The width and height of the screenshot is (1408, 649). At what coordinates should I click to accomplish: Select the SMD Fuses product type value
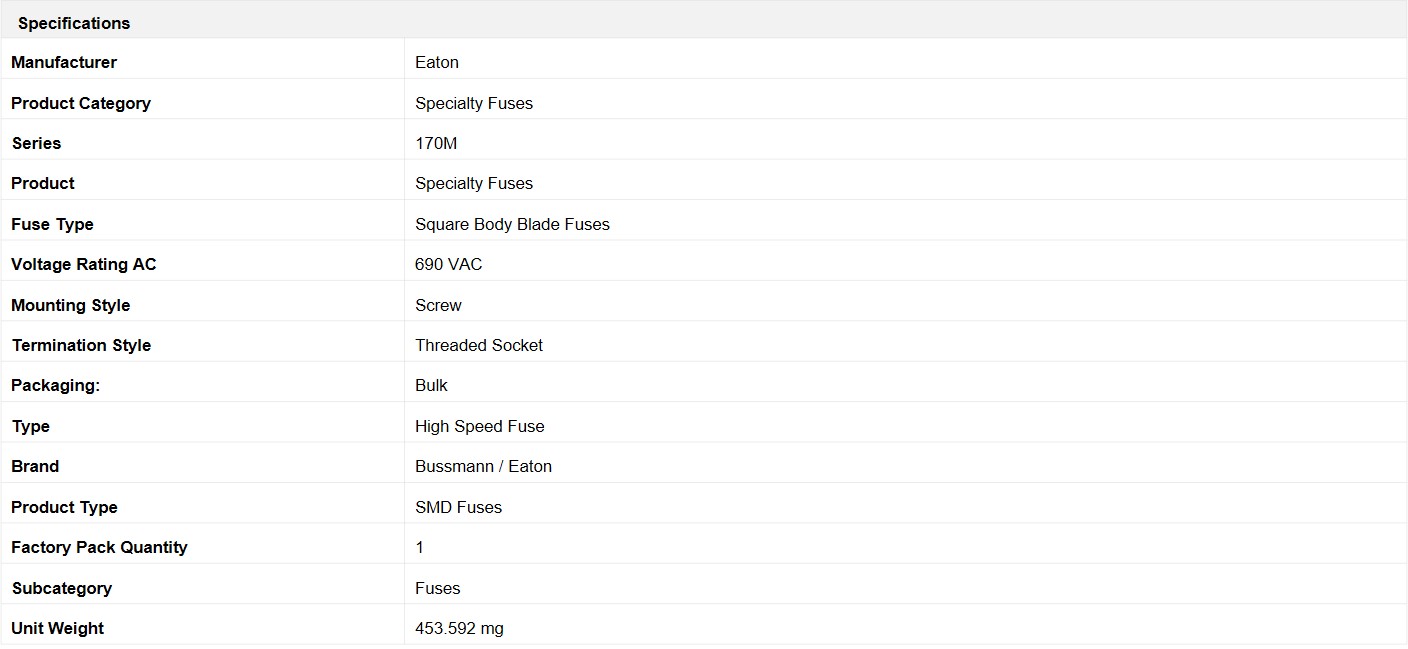tap(458, 507)
